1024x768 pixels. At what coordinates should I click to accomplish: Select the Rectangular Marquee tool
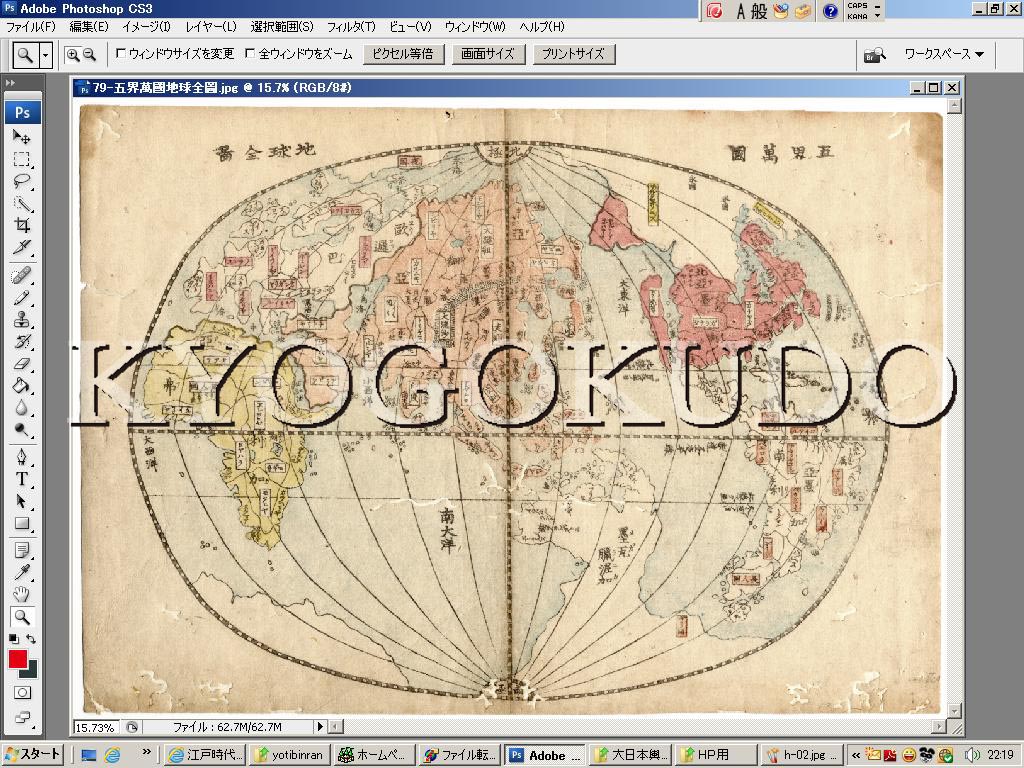coord(22,159)
